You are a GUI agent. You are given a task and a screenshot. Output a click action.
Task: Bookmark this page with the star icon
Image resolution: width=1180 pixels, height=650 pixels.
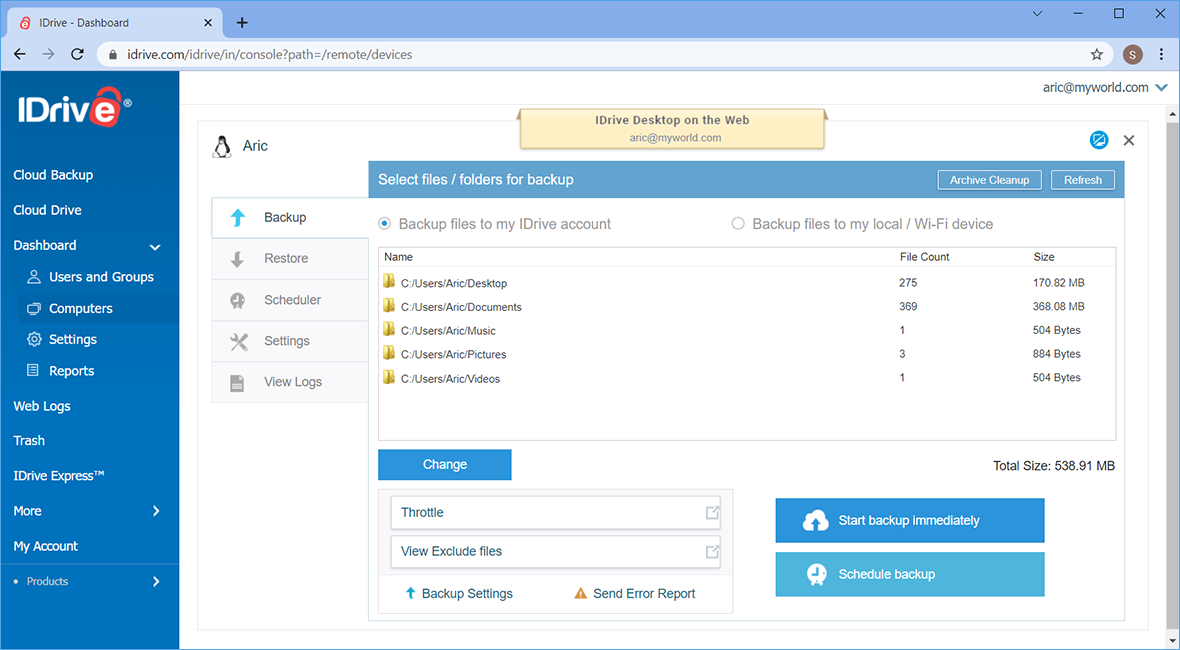click(x=1096, y=54)
